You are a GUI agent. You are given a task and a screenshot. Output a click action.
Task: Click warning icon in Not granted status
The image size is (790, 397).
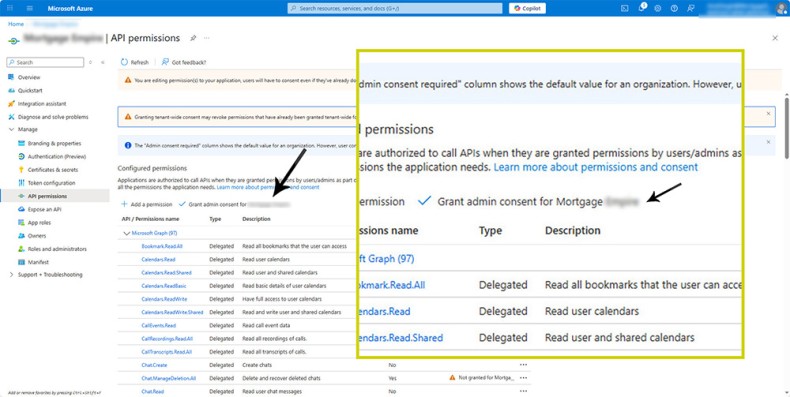452,377
